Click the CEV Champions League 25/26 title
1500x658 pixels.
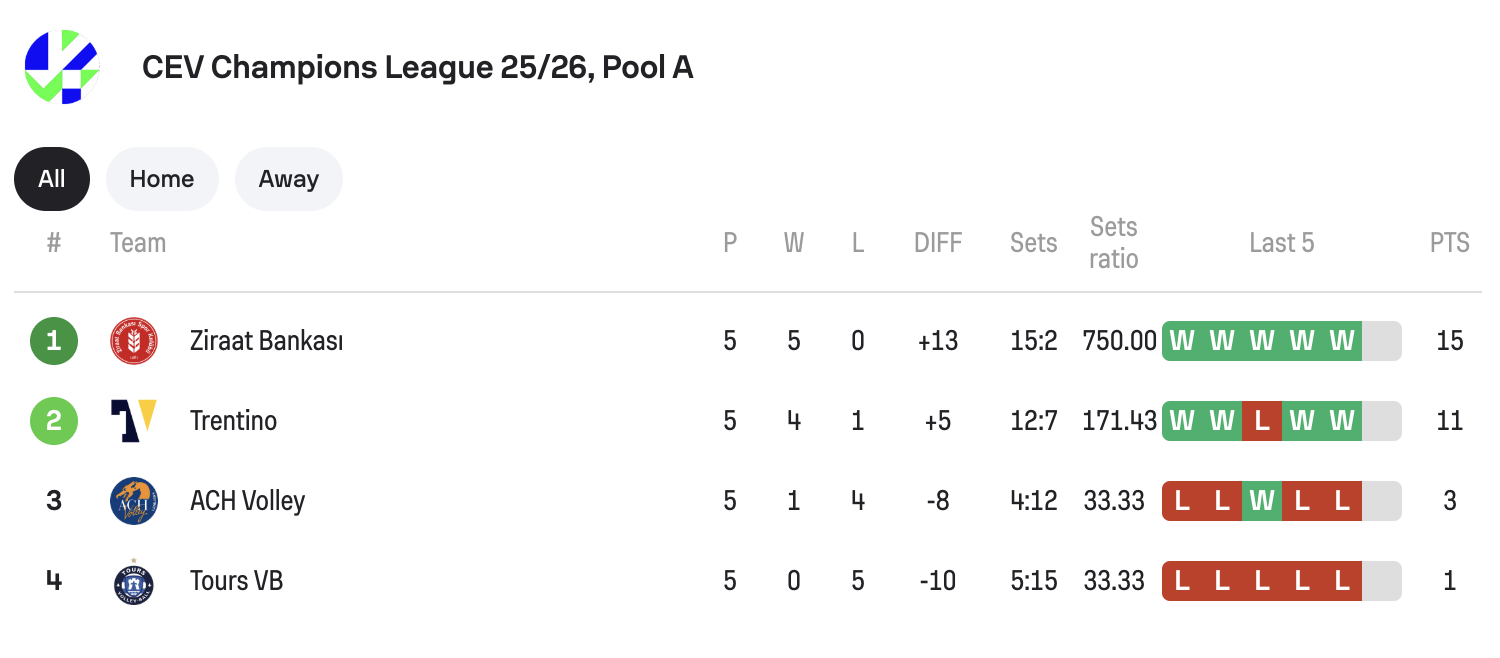pos(418,67)
